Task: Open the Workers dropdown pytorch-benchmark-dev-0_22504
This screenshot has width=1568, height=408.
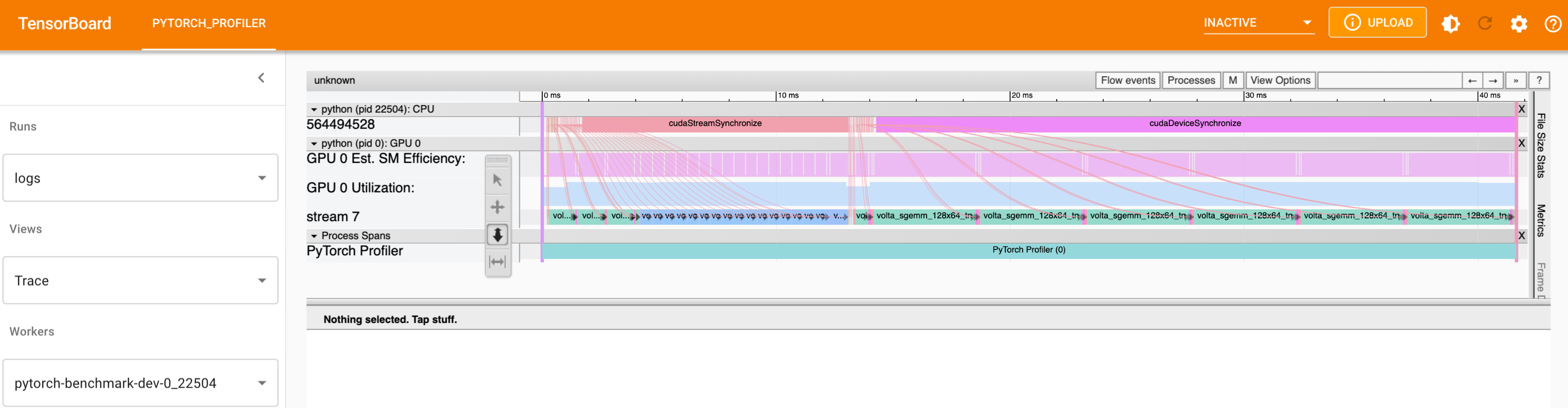Action: pyautogui.click(x=140, y=382)
